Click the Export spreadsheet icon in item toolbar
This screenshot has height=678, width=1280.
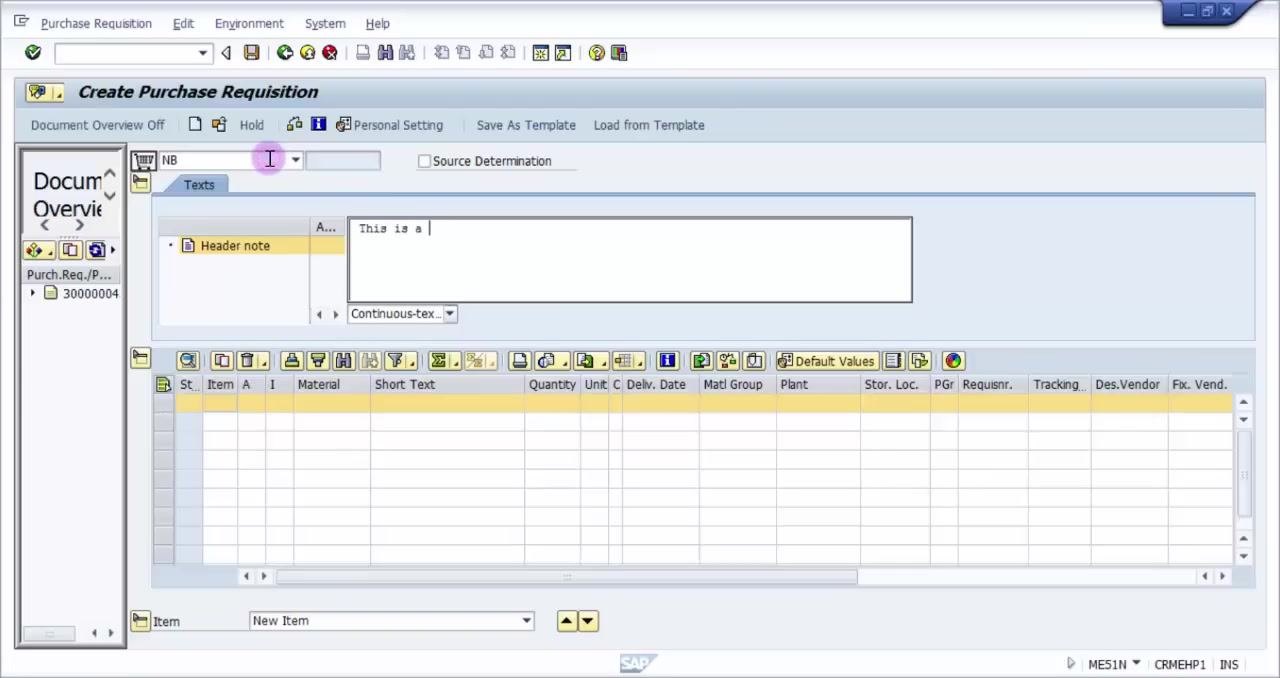pyautogui.click(x=586, y=361)
